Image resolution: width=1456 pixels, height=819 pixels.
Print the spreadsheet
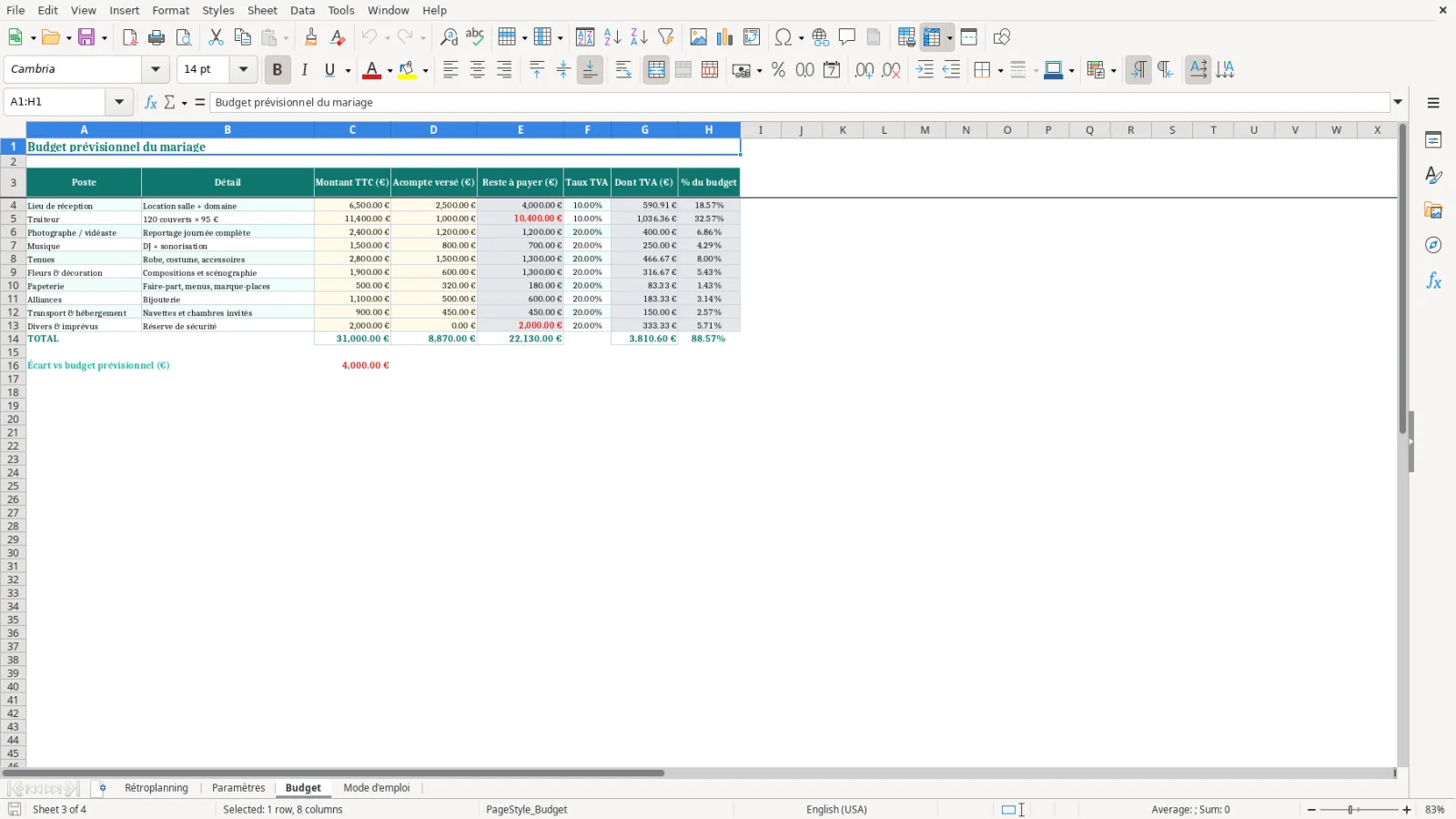pyautogui.click(x=157, y=37)
